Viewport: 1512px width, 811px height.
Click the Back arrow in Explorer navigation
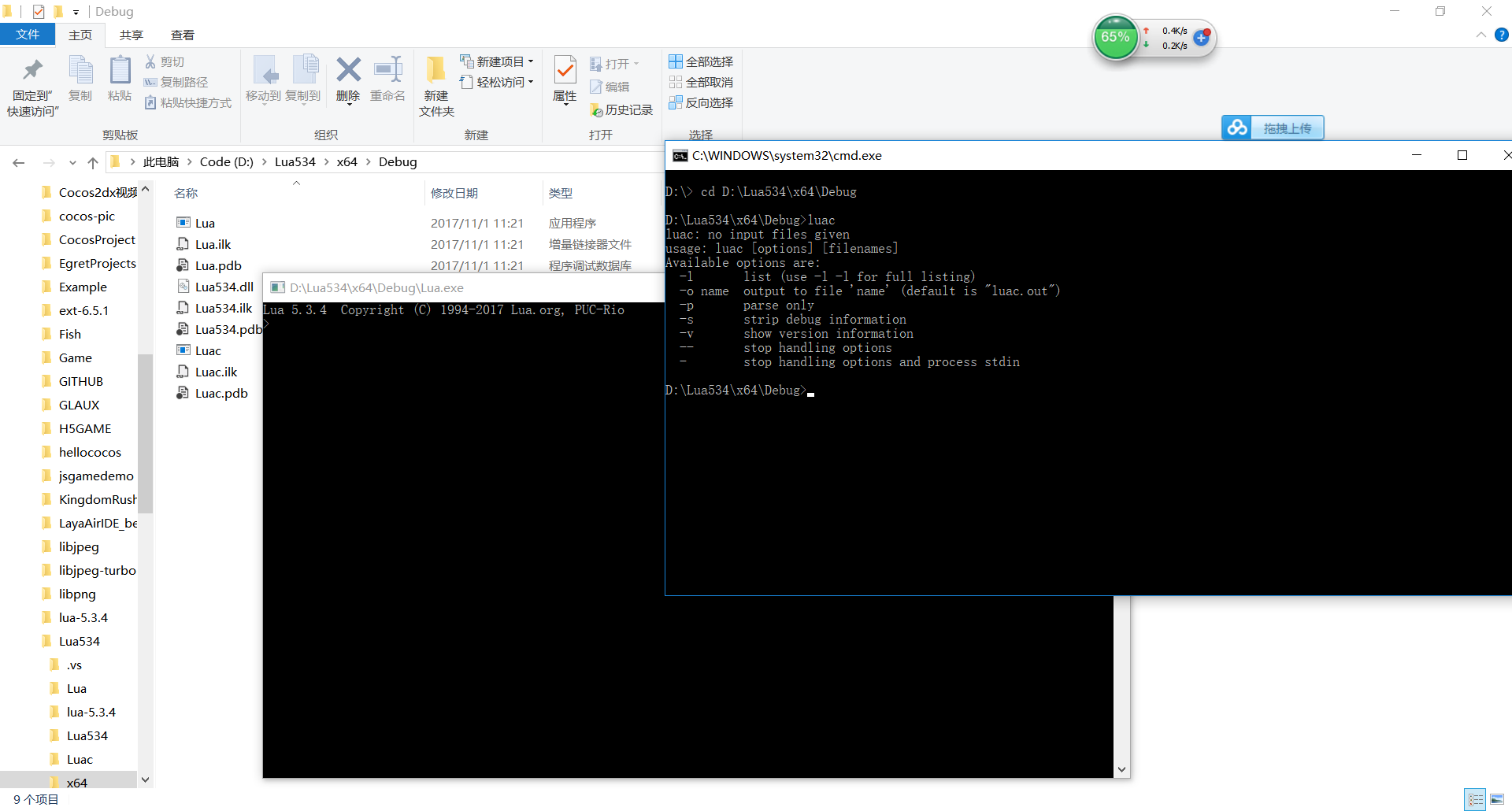tap(19, 162)
